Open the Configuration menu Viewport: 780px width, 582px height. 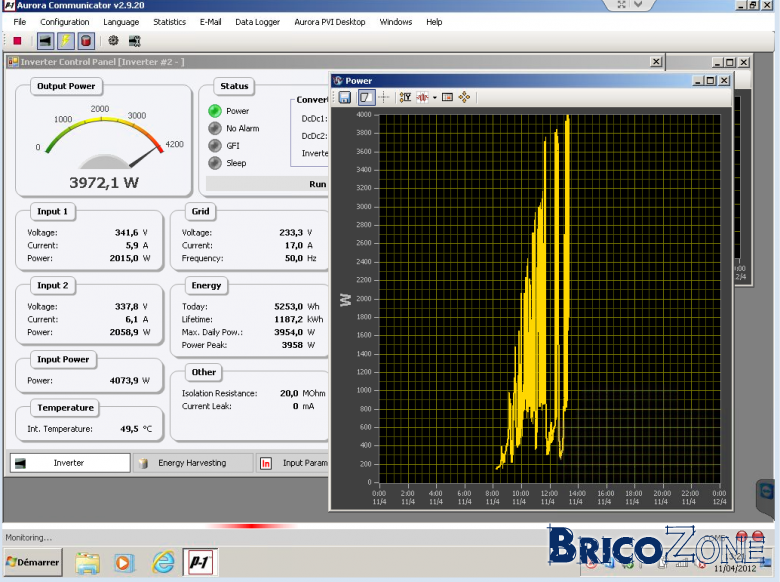click(x=65, y=22)
